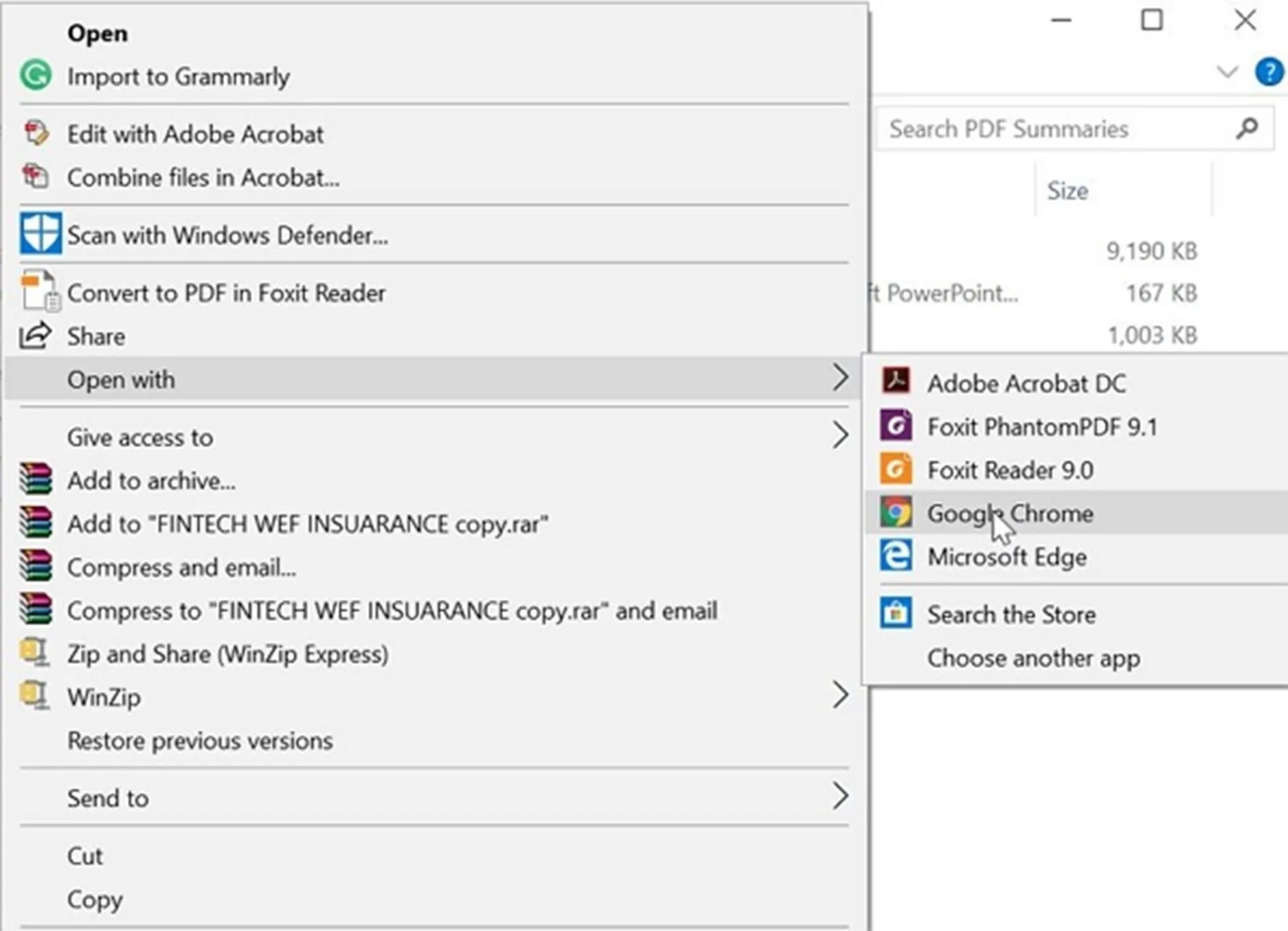Focus the Search PDF Summaries field

(x=1051, y=129)
